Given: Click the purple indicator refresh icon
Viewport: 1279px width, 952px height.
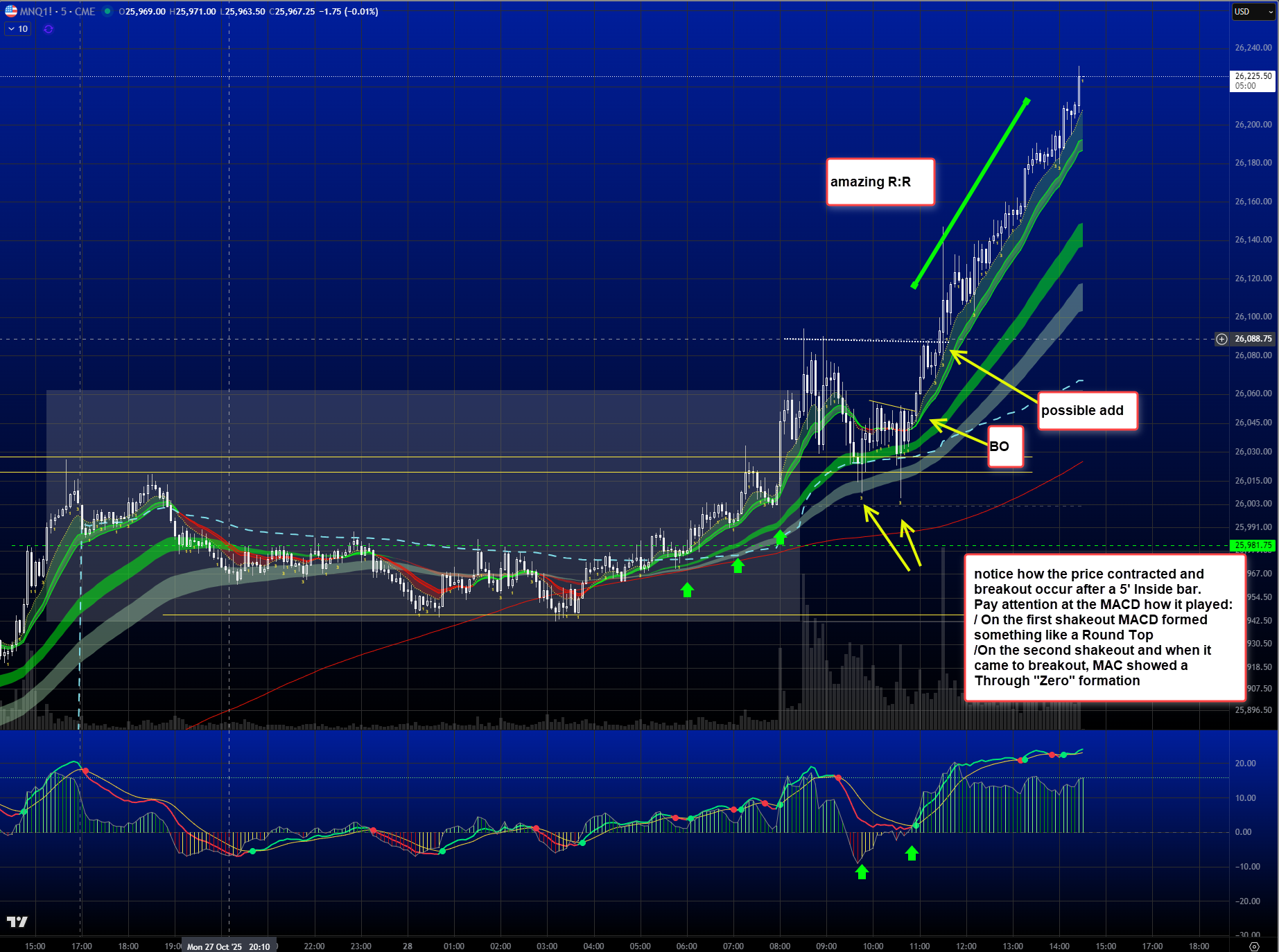Looking at the screenshot, I should [x=49, y=29].
